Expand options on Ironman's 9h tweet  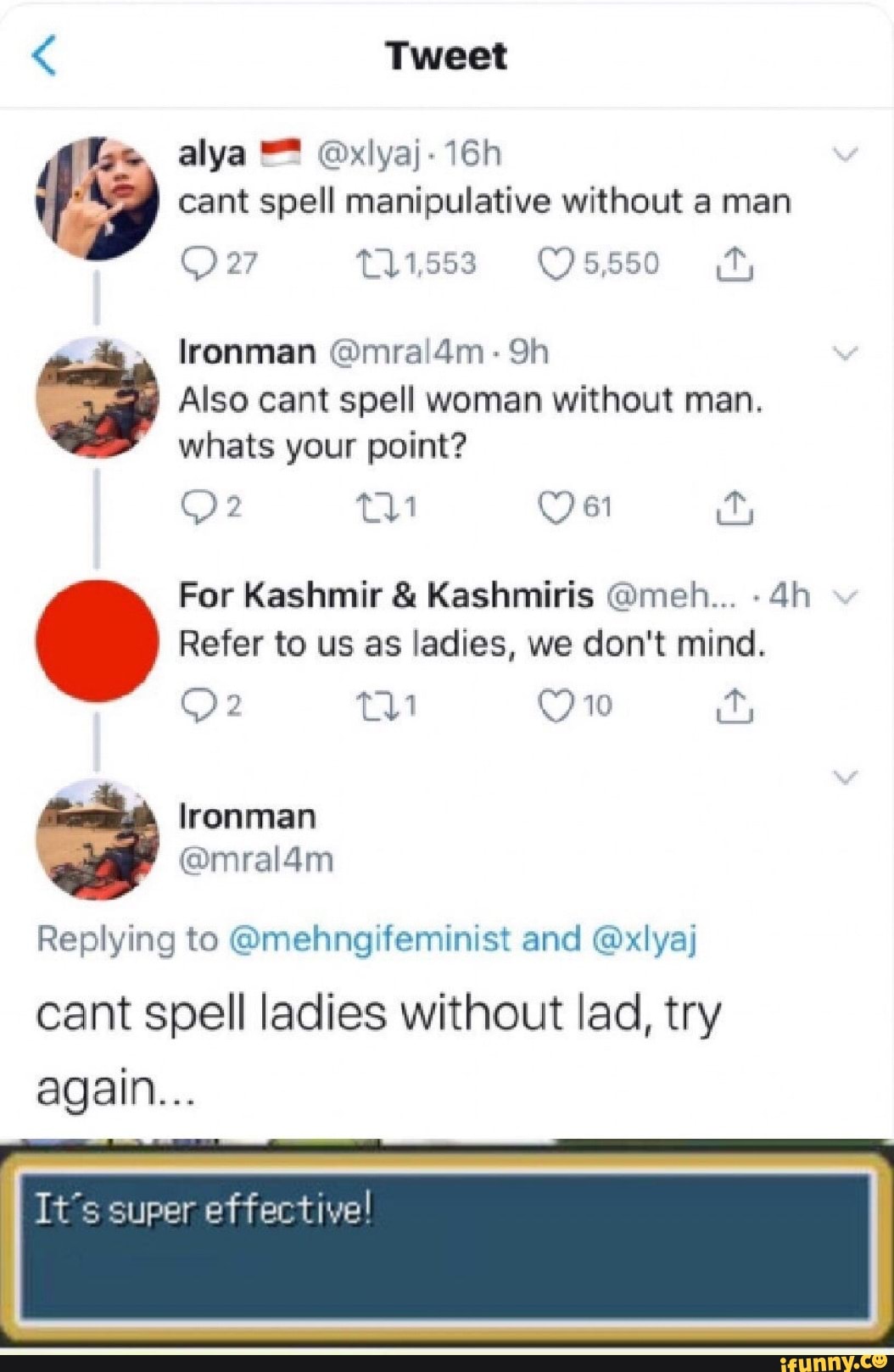pos(846,353)
